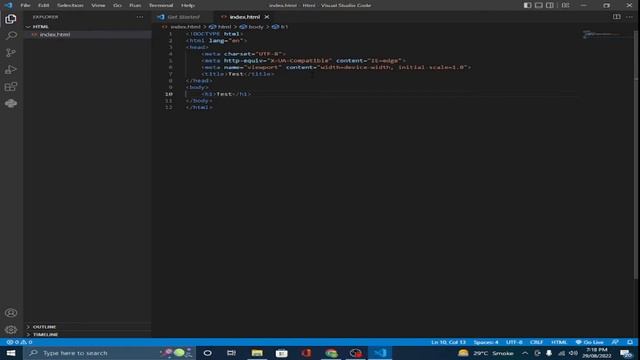Open the Help menu
The width and height of the screenshot is (640, 360).
pos(188,5)
